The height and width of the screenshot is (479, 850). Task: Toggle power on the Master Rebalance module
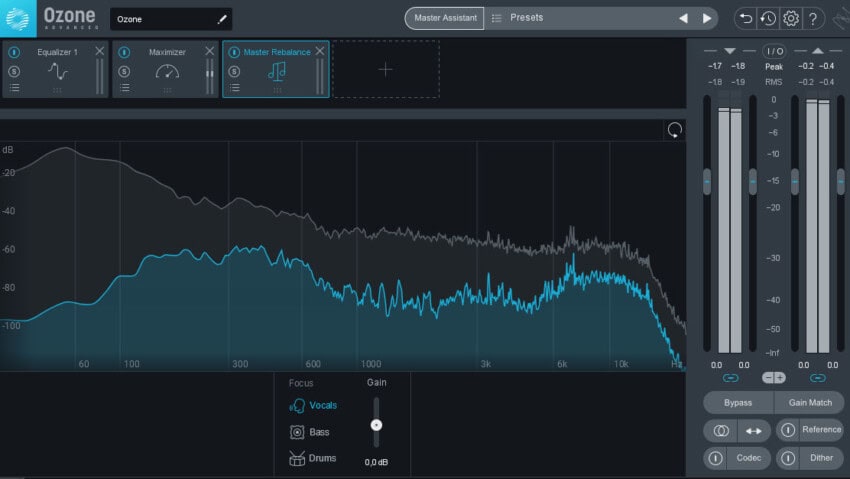point(234,52)
